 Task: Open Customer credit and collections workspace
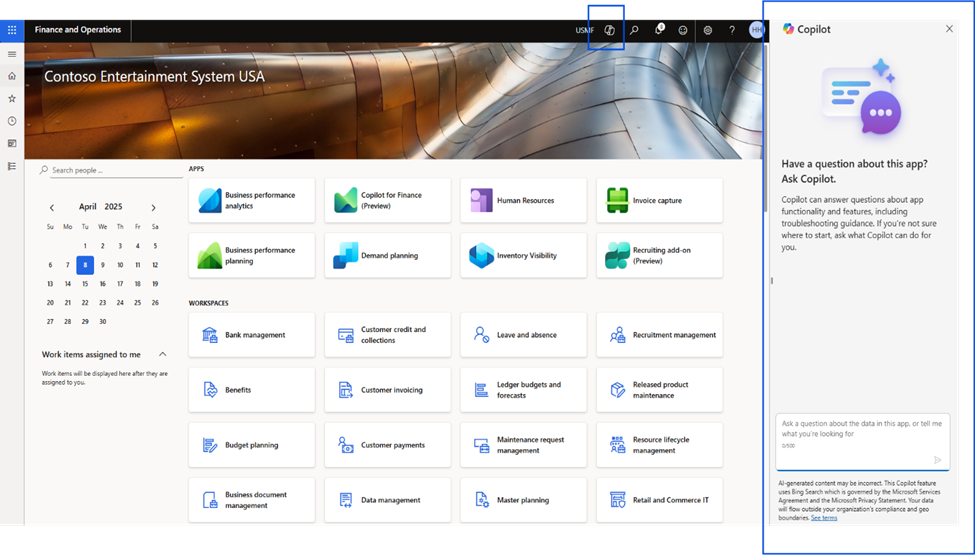point(387,335)
